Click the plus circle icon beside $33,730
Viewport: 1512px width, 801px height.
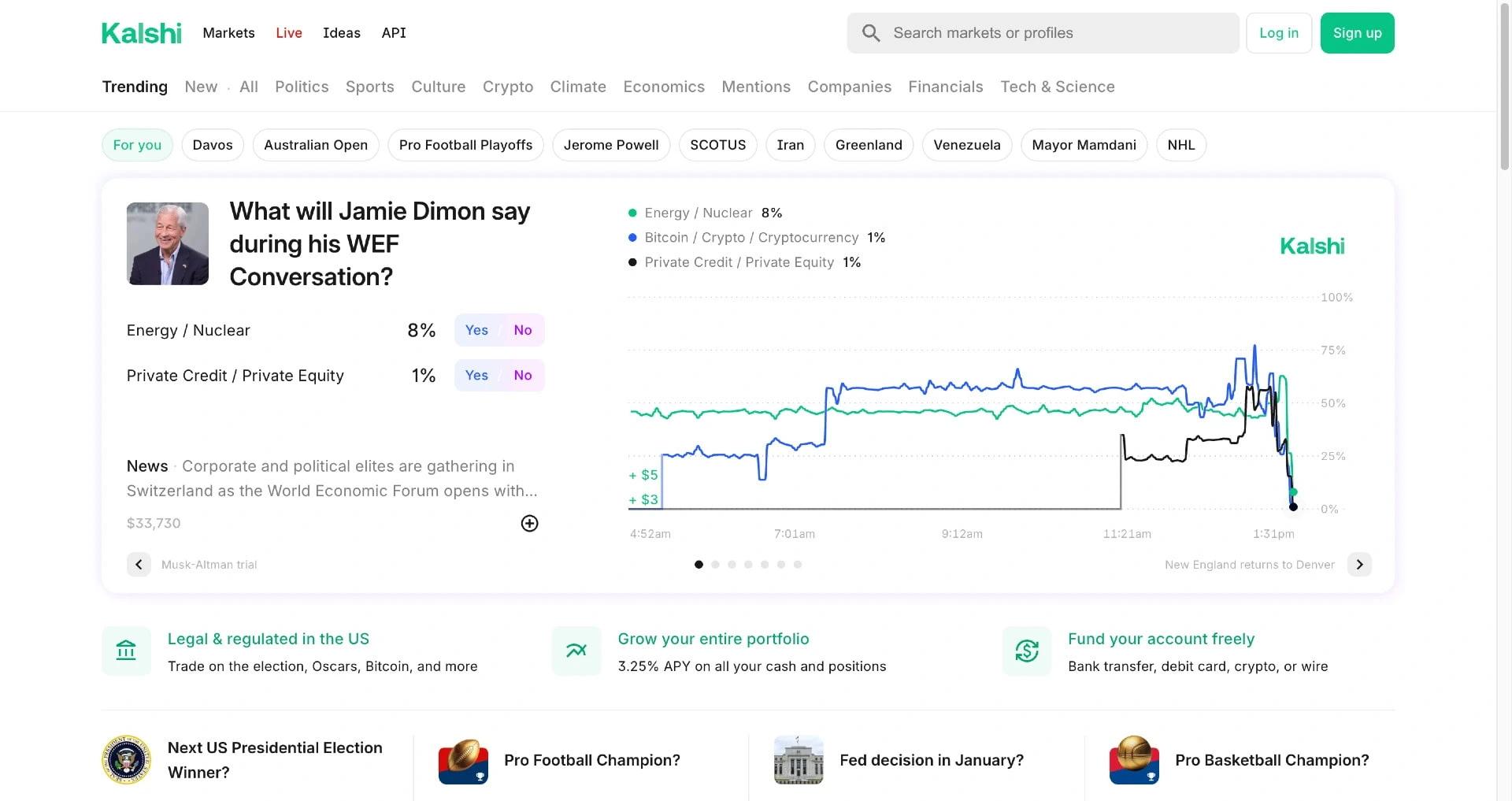tap(530, 524)
